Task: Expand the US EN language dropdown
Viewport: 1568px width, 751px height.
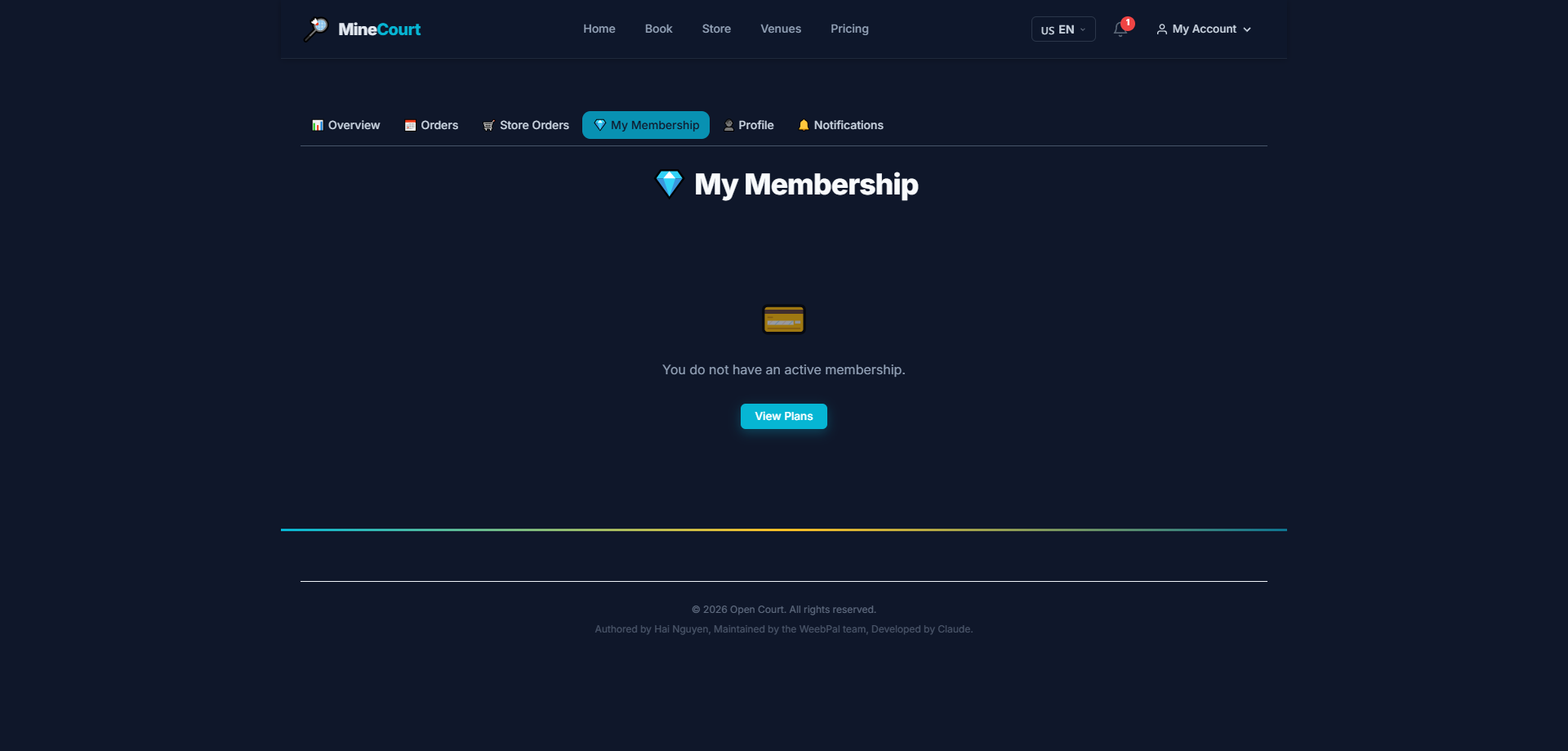Action: 1063,29
